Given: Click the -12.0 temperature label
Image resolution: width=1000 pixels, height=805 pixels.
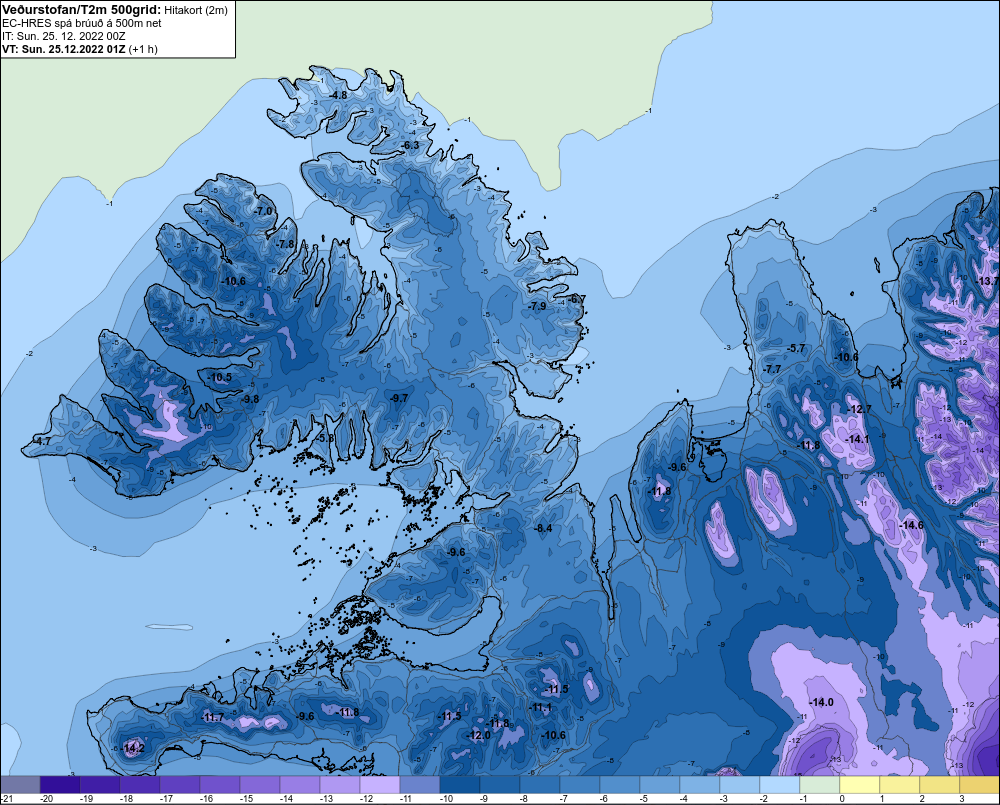Looking at the screenshot, I should (x=478, y=735).
